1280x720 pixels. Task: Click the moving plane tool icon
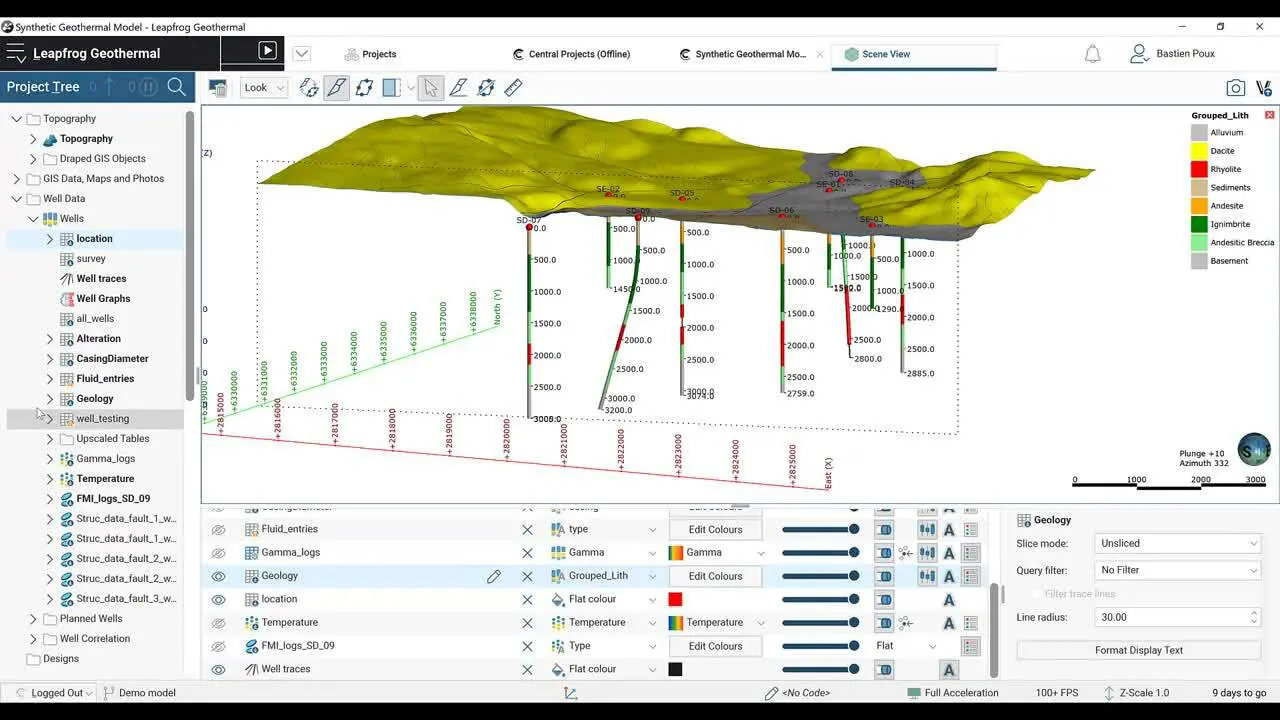coord(486,88)
